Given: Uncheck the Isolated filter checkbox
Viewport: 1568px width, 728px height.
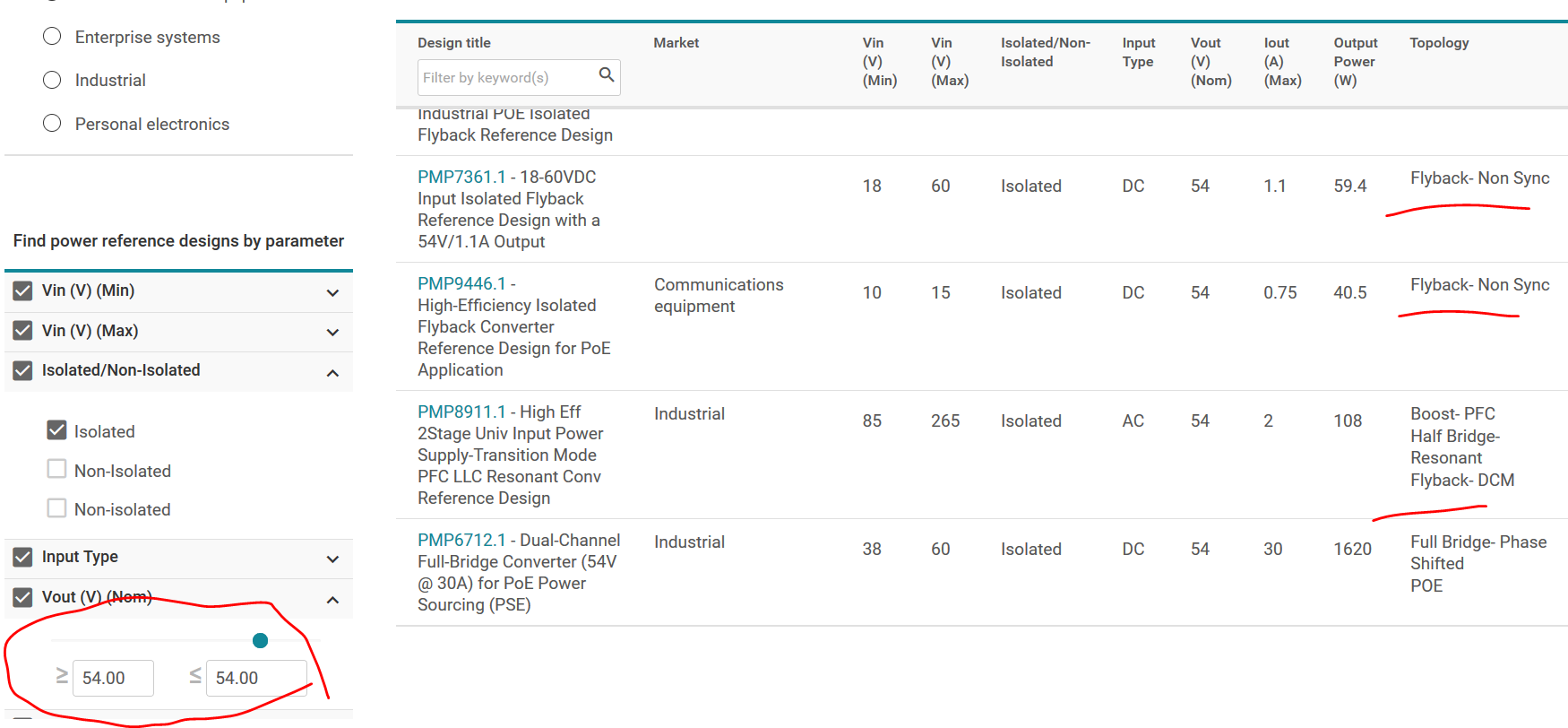Looking at the screenshot, I should point(57,431).
